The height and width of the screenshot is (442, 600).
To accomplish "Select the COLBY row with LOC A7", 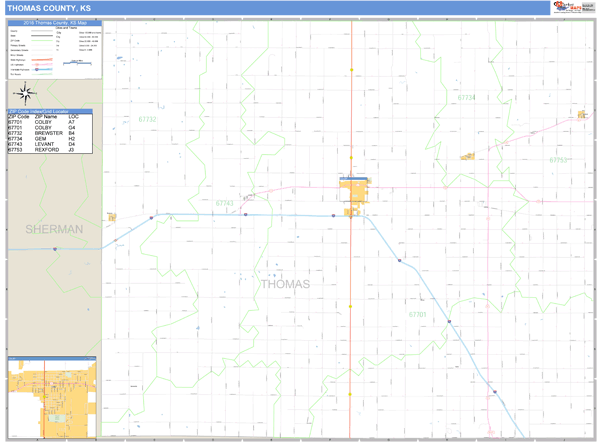I will coord(50,122).
